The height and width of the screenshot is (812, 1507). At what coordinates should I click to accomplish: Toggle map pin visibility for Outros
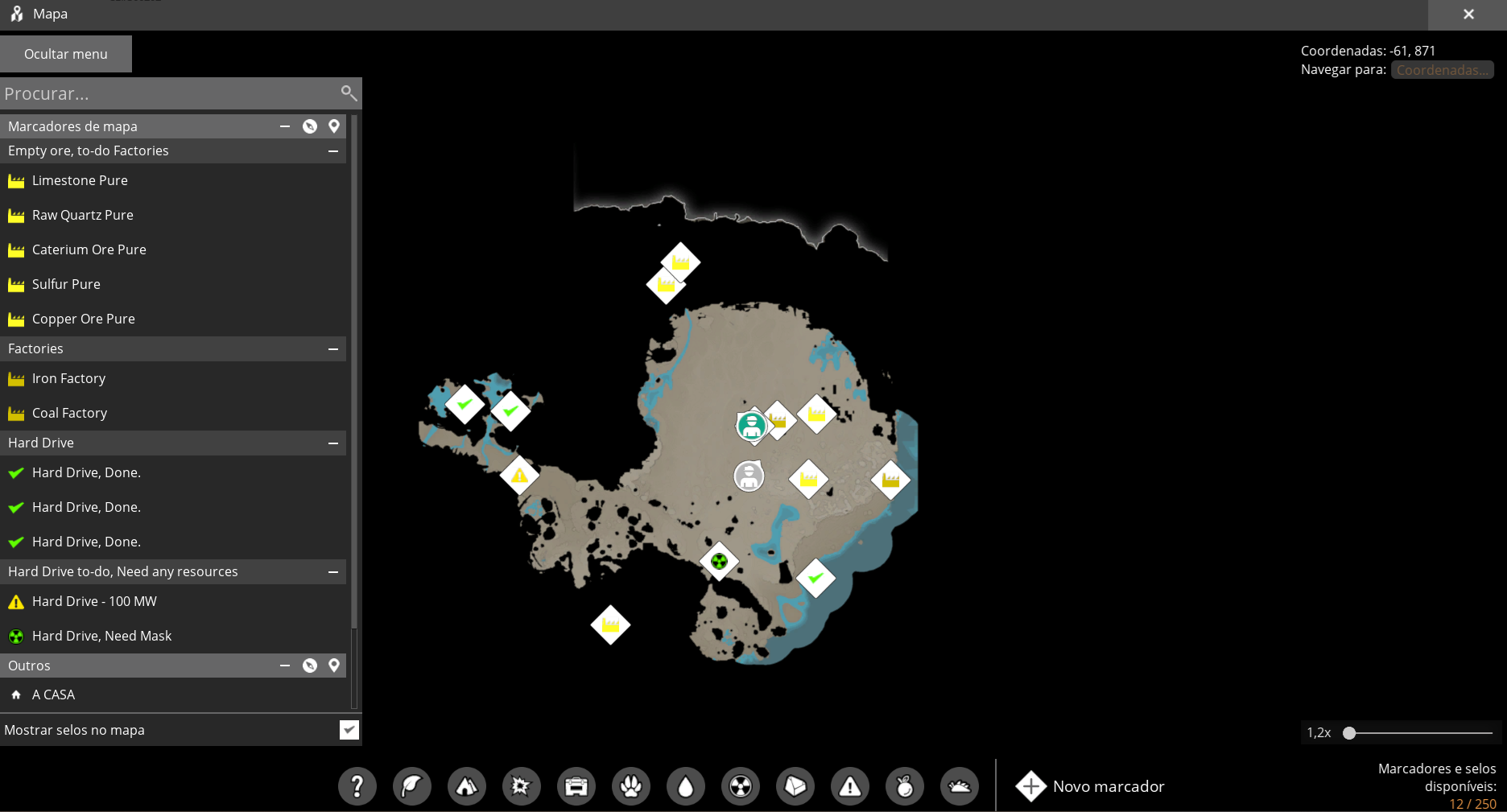point(334,666)
